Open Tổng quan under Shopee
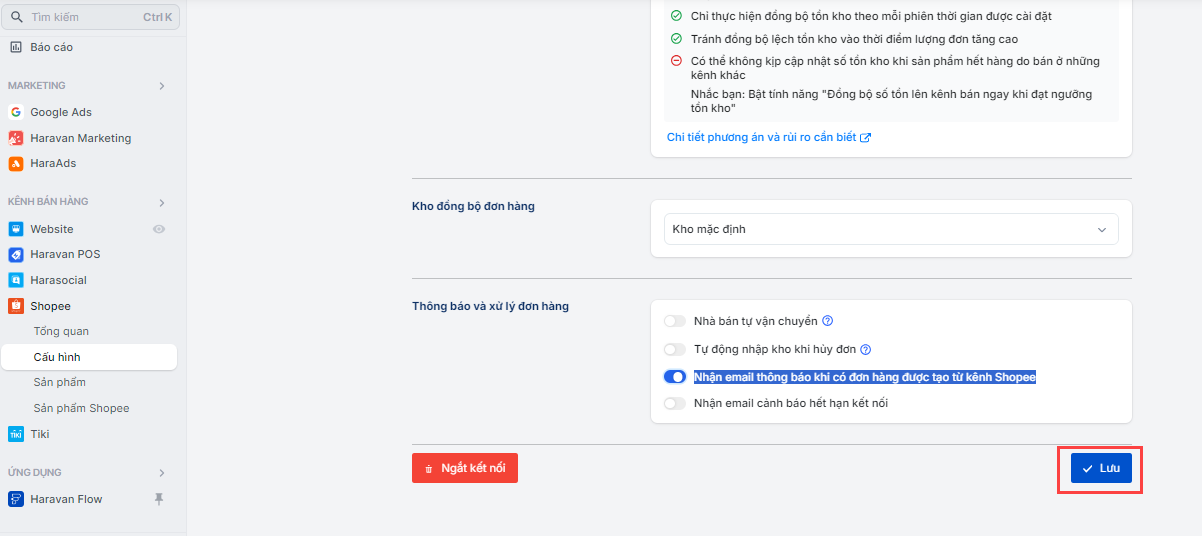Screen dimensions: 1202x536 61,331
